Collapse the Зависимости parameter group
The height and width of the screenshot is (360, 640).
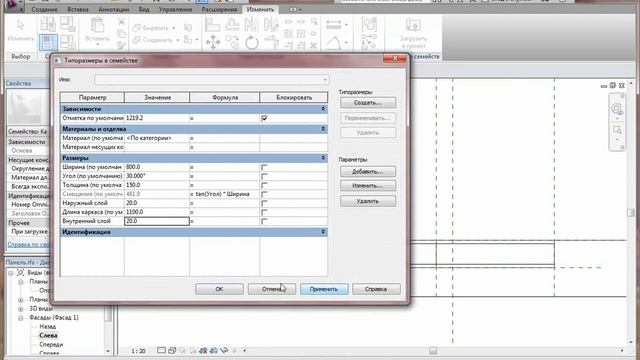tap(323, 109)
